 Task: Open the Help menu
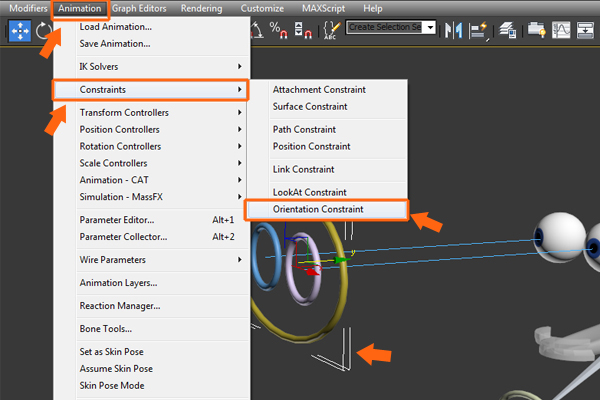coord(373,8)
